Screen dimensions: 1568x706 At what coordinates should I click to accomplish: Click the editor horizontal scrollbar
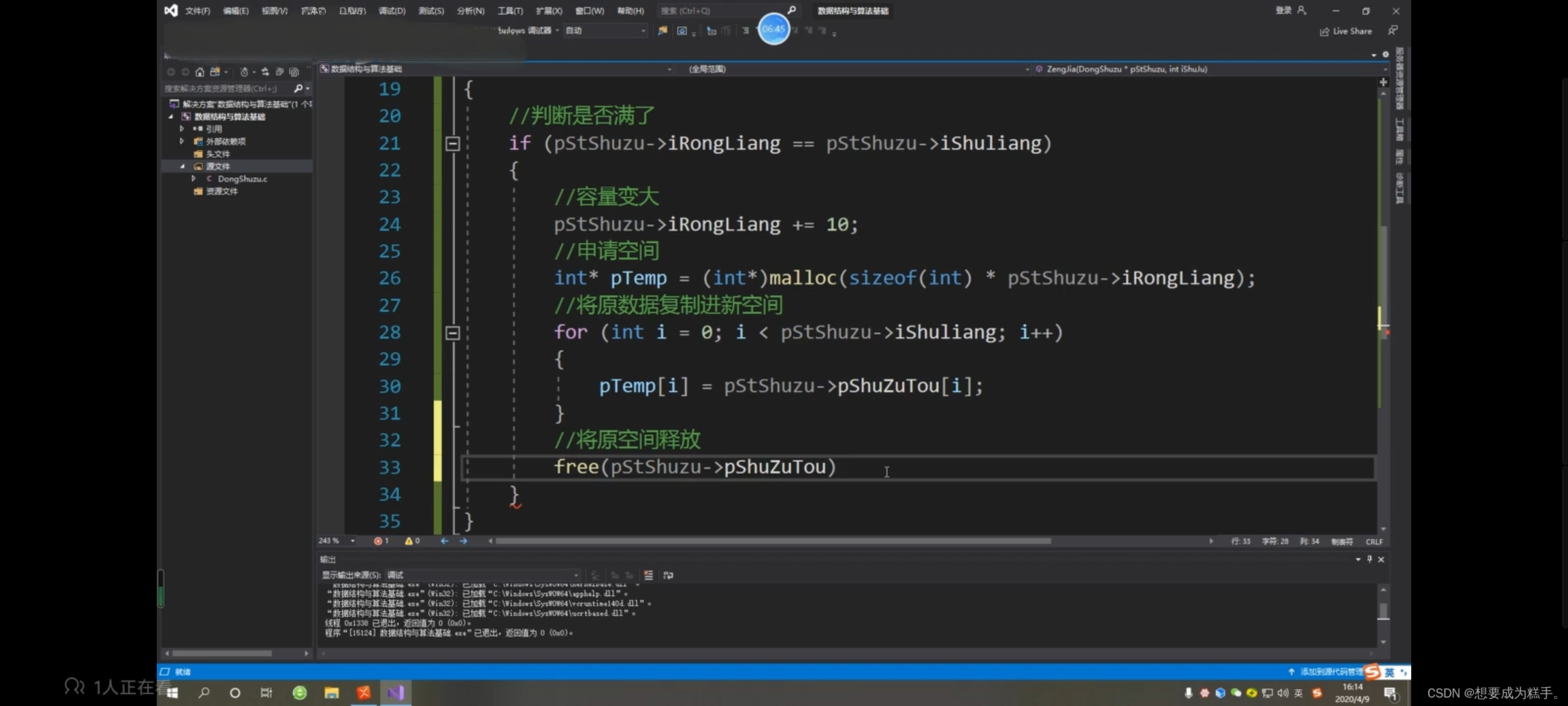coord(773,541)
